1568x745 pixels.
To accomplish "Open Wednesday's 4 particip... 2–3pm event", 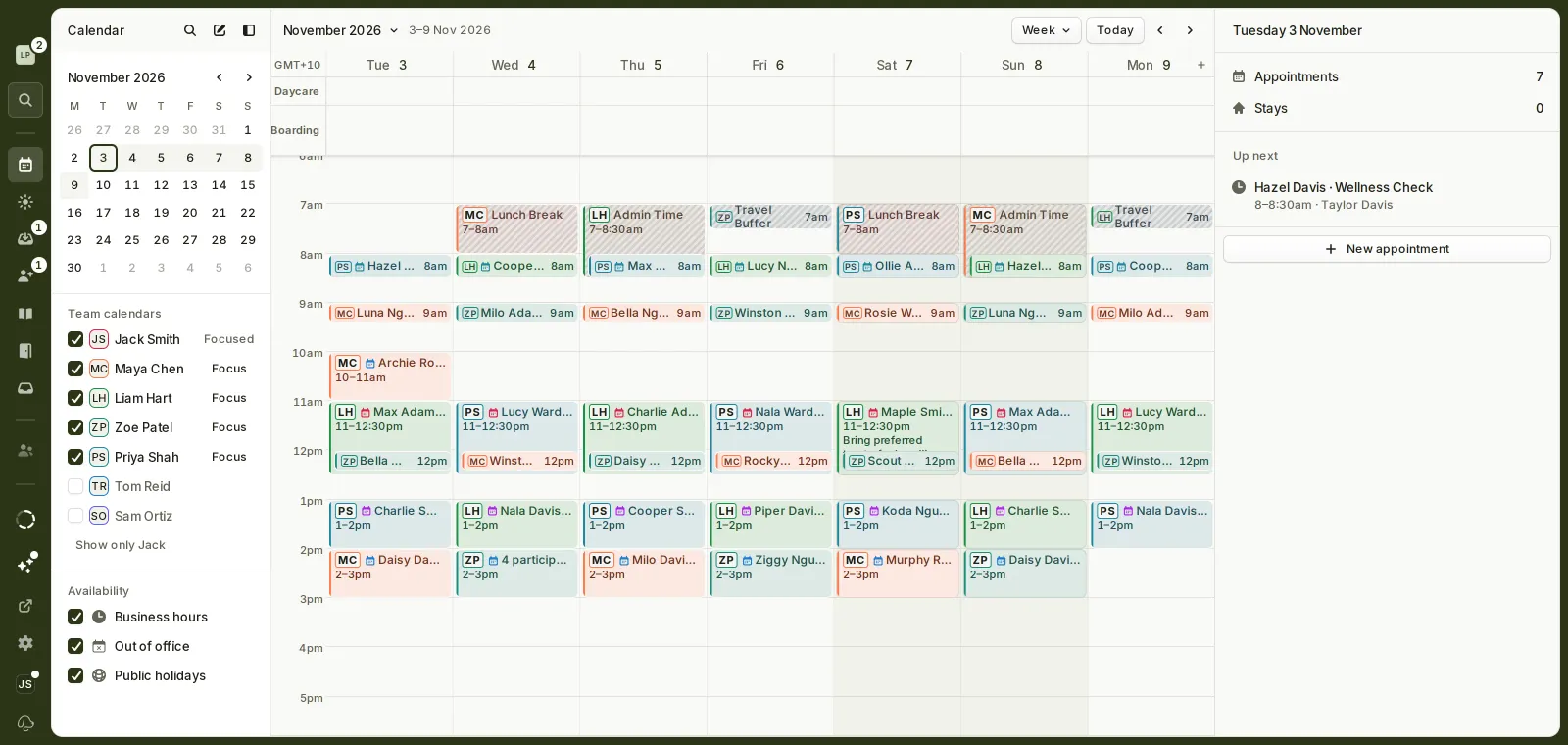I will pyautogui.click(x=516, y=573).
